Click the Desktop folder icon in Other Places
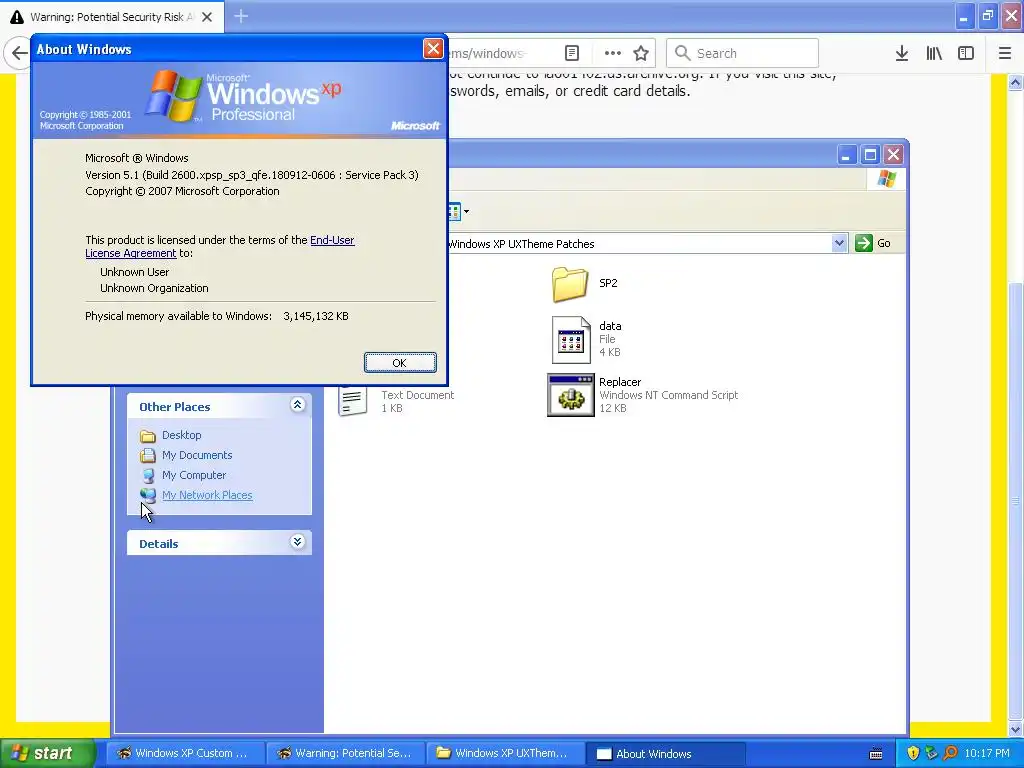 [148, 436]
